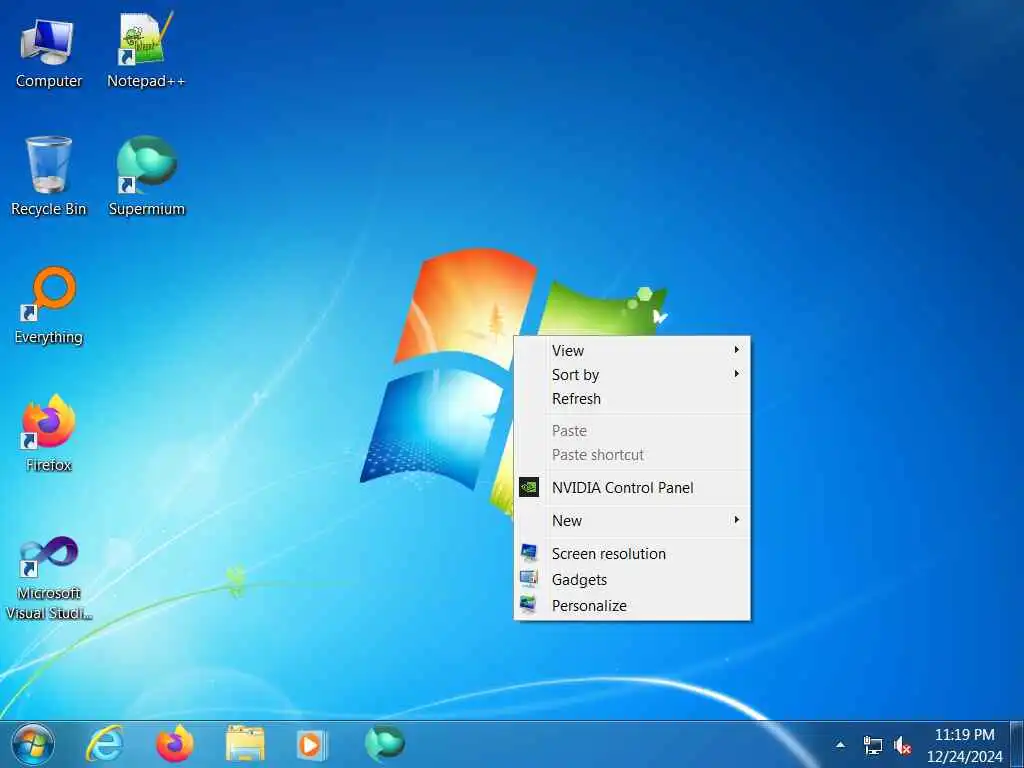The width and height of the screenshot is (1024, 768).
Task: Click the View submenu arrow
Action: (x=737, y=350)
